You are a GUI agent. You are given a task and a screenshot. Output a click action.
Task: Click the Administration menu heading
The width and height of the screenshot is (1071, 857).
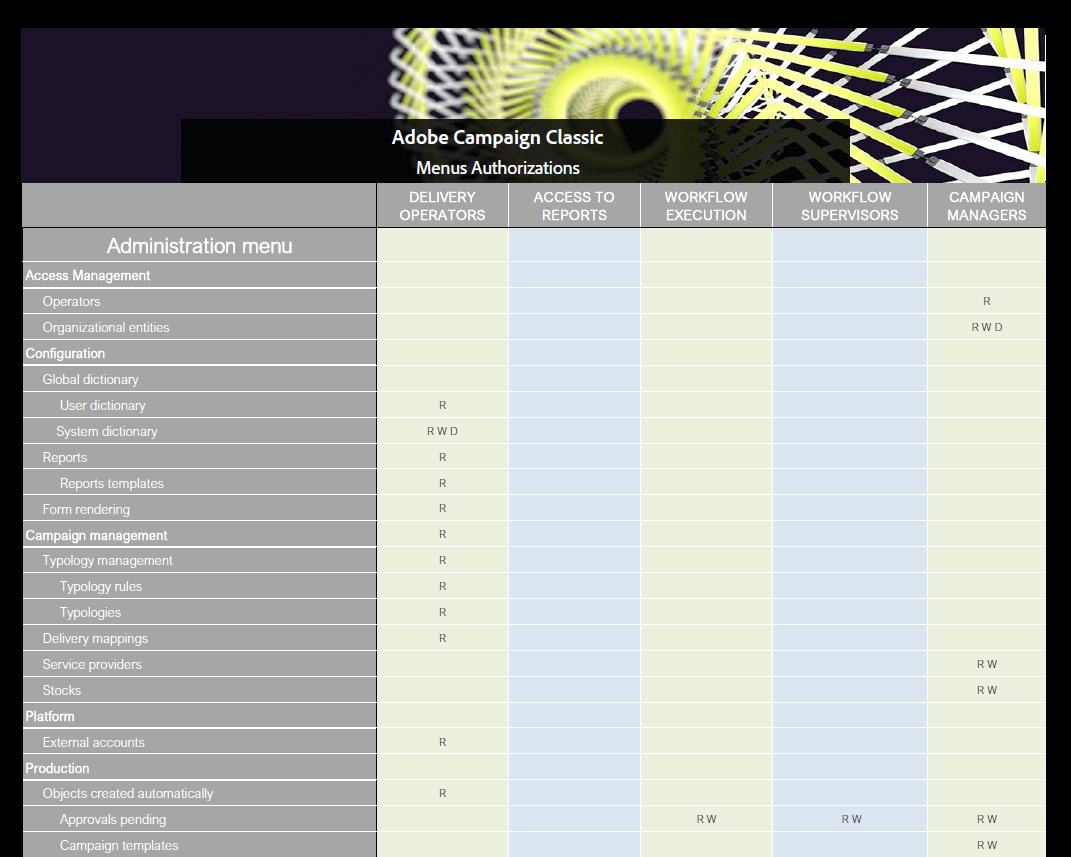(x=199, y=245)
